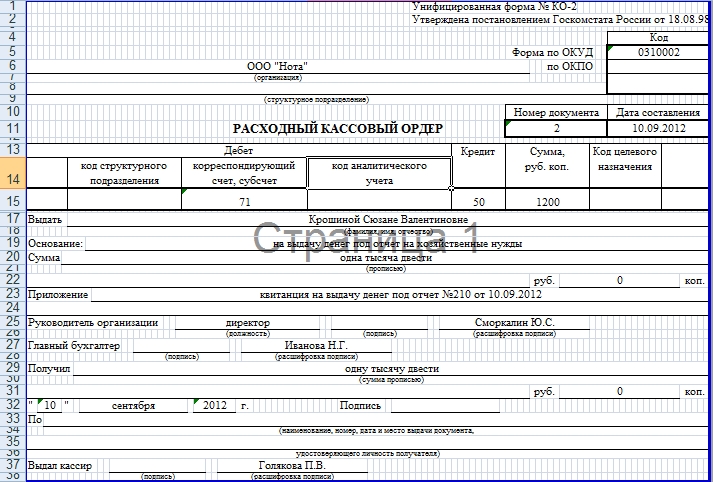
Task: Click the 'По' label in row 33
Action: tap(35, 419)
